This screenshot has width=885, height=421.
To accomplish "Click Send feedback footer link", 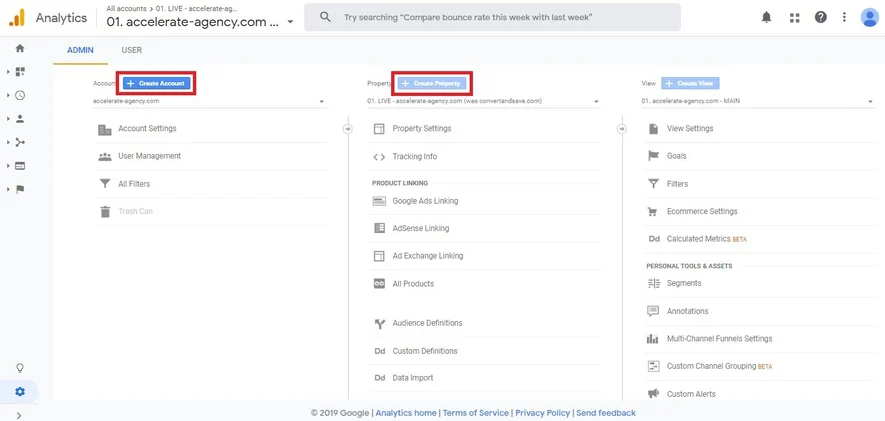I will 606,413.
